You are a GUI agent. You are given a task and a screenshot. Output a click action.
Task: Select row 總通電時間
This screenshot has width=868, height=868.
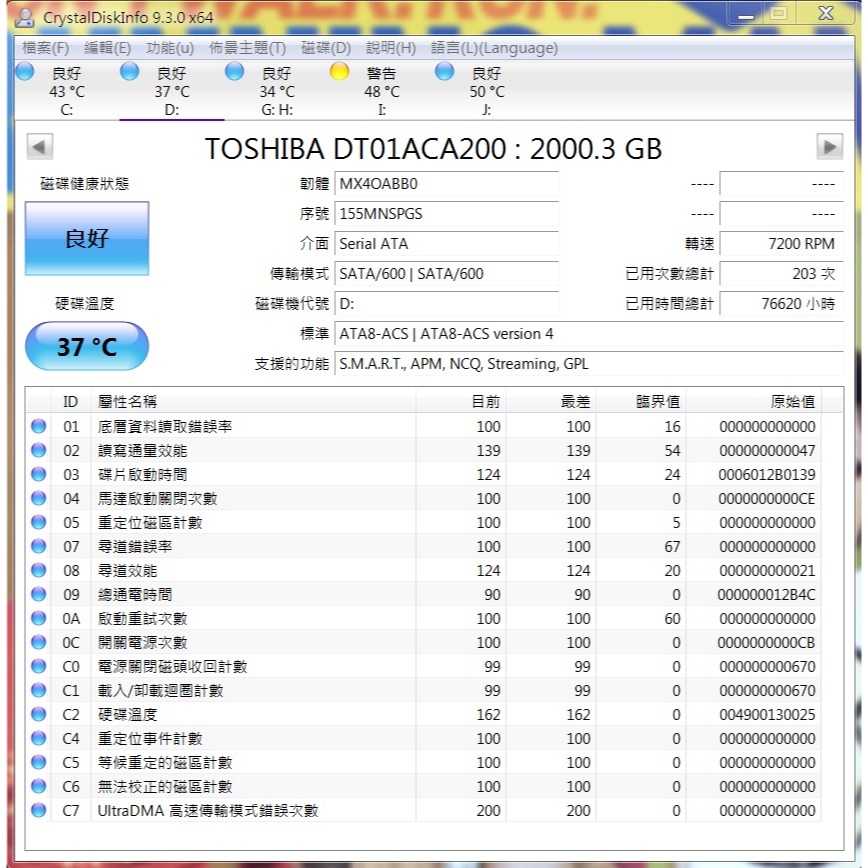coord(424,594)
